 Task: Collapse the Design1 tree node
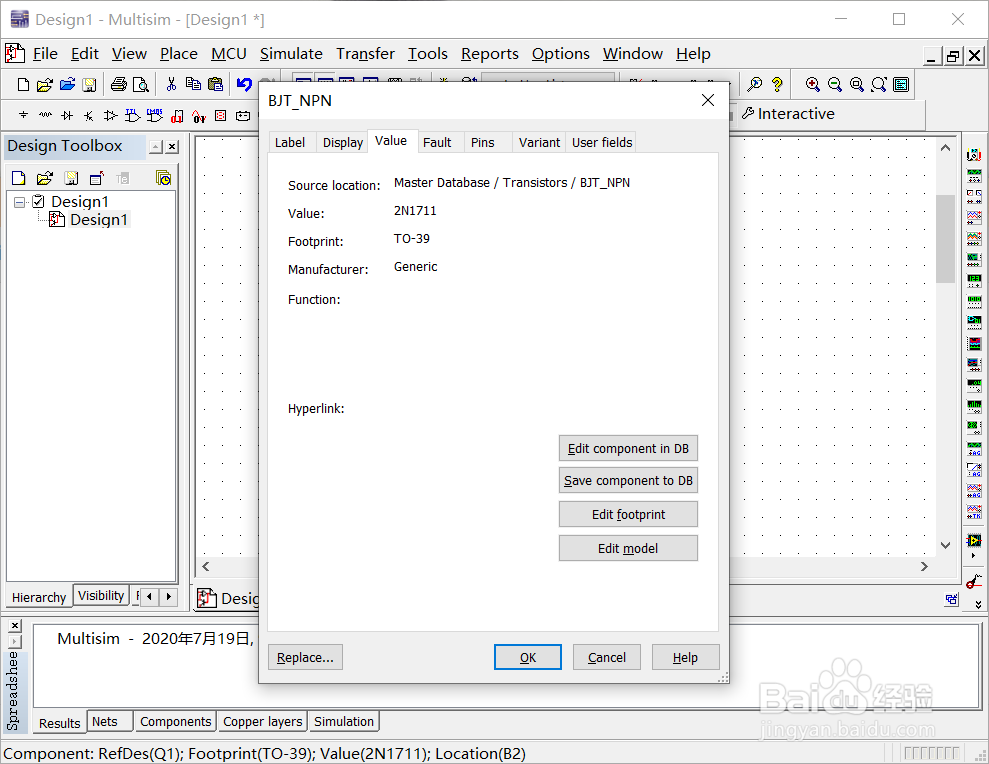(20, 202)
